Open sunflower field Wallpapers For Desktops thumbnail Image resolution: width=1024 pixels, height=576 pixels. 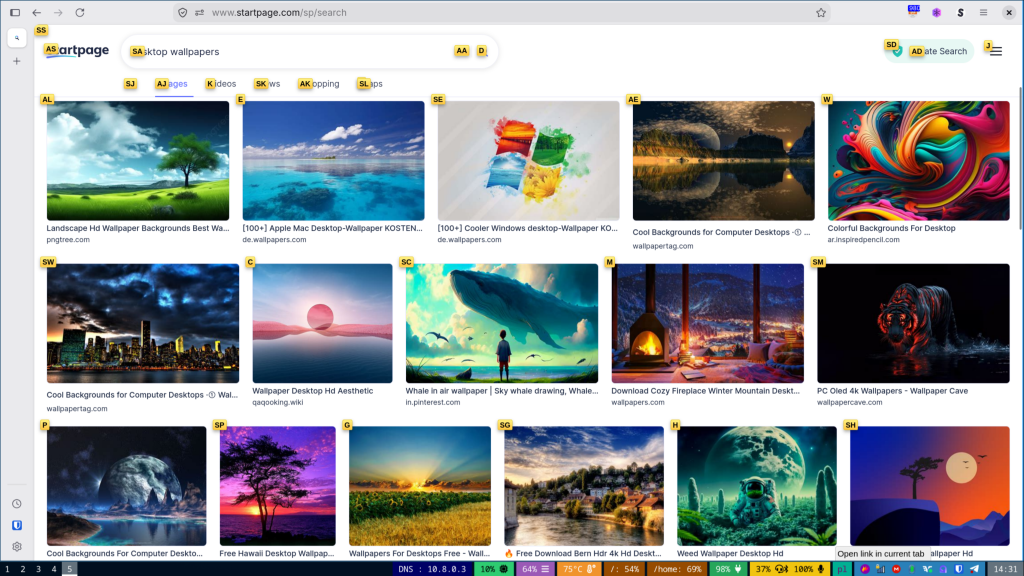tap(420, 486)
